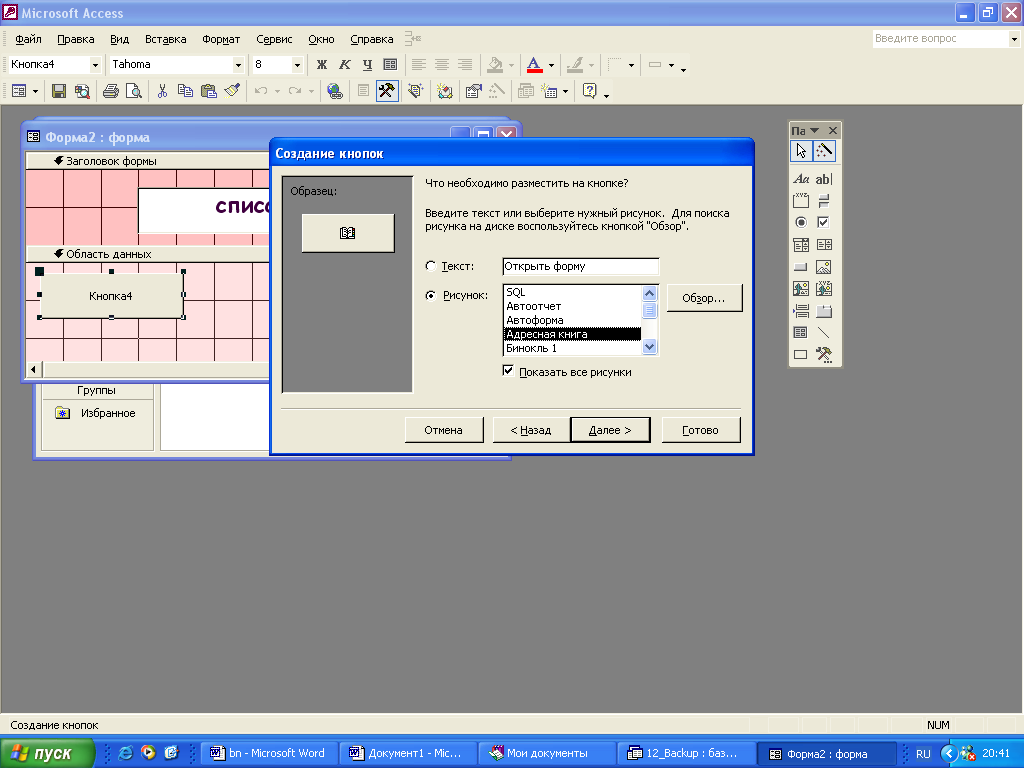Click the picture list scroll down arrow

coord(649,347)
